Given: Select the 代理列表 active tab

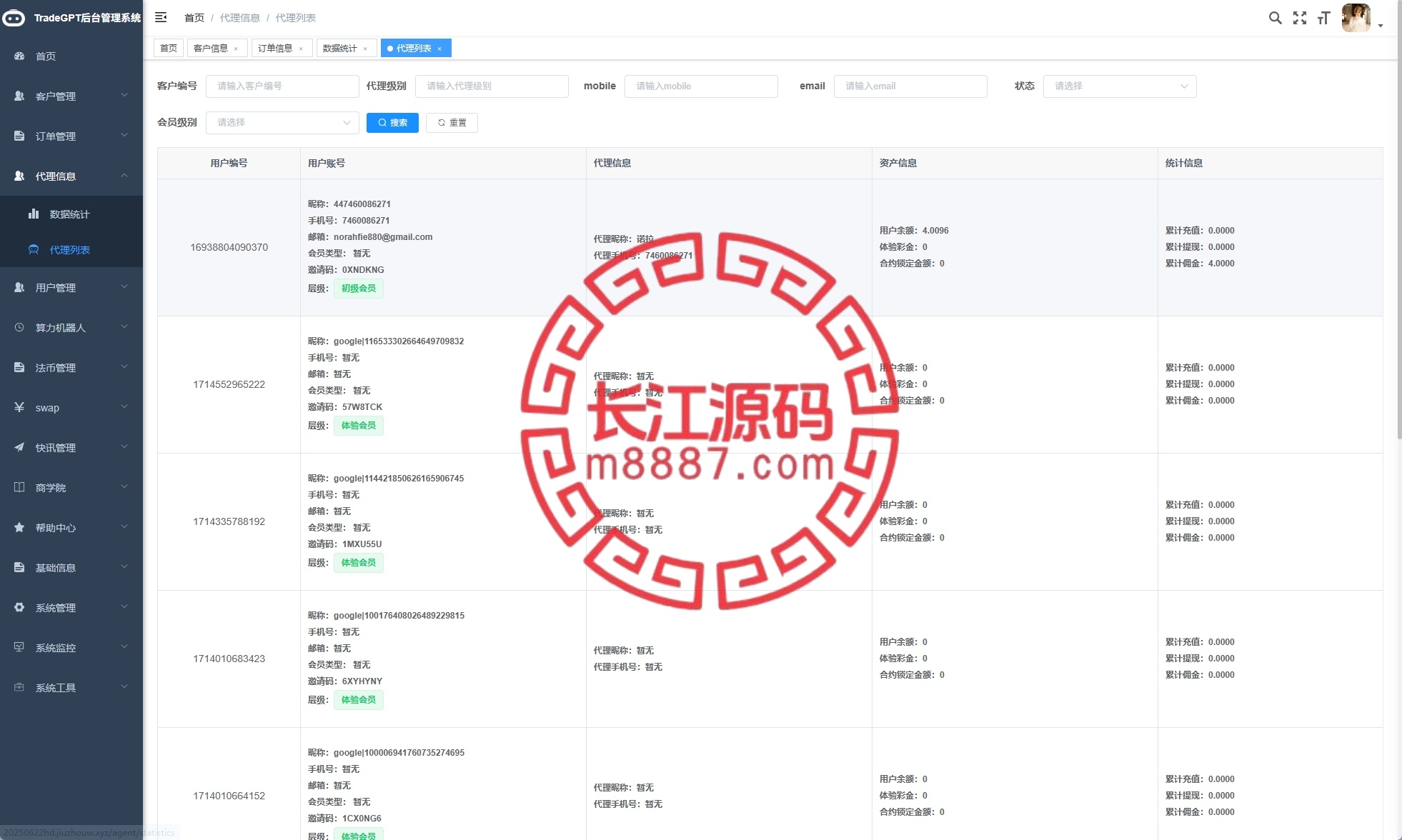Looking at the screenshot, I should [416, 49].
